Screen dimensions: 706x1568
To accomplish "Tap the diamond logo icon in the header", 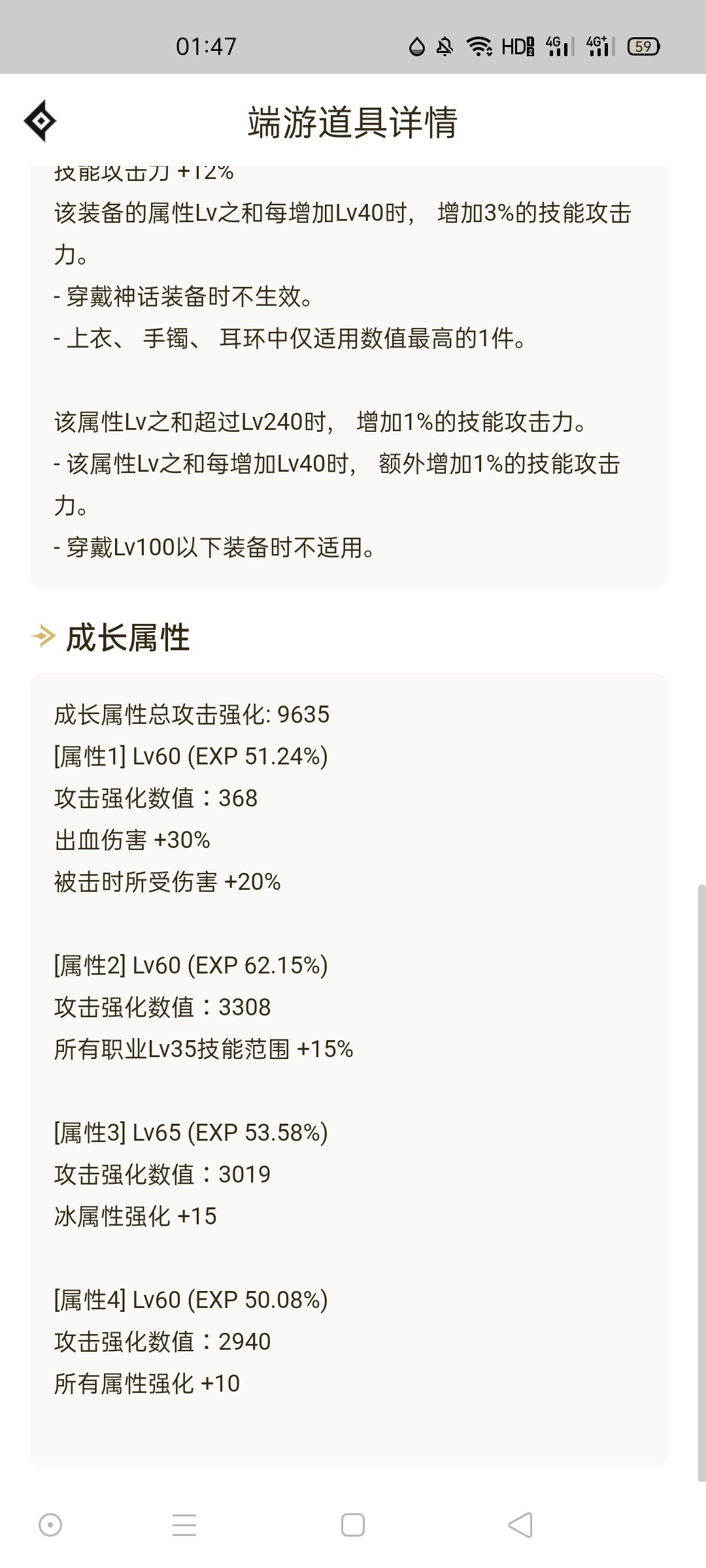I will (41, 121).
